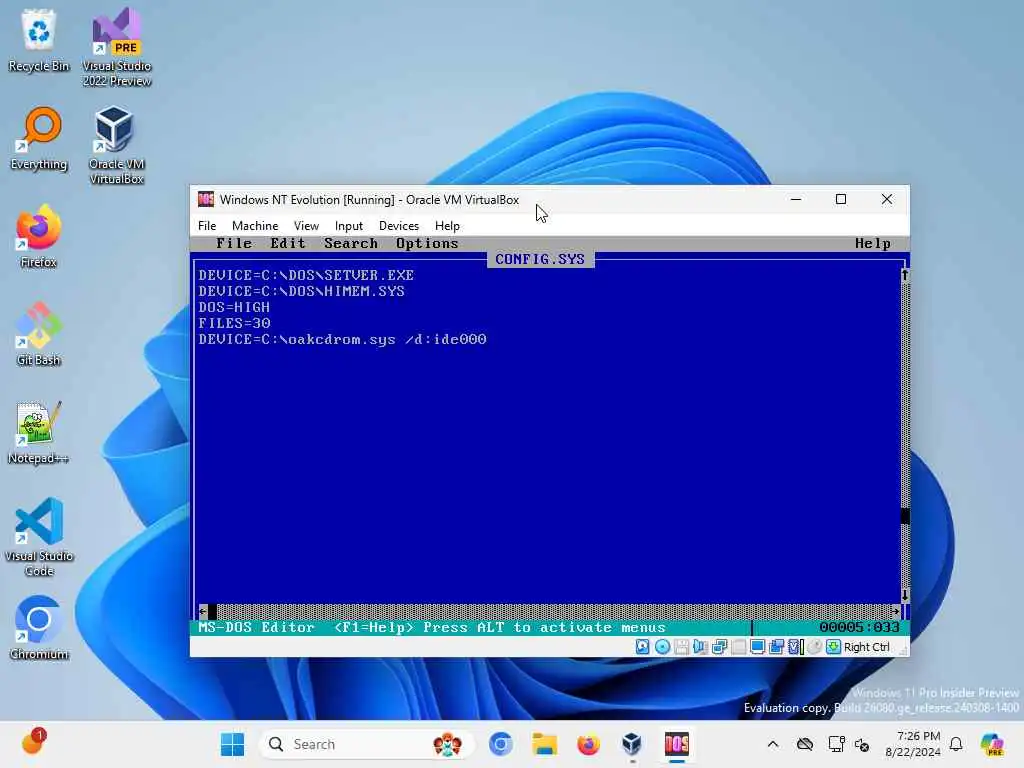Open the Recycle Bin desktop icon
Image resolution: width=1024 pixels, height=768 pixels.
[39, 41]
